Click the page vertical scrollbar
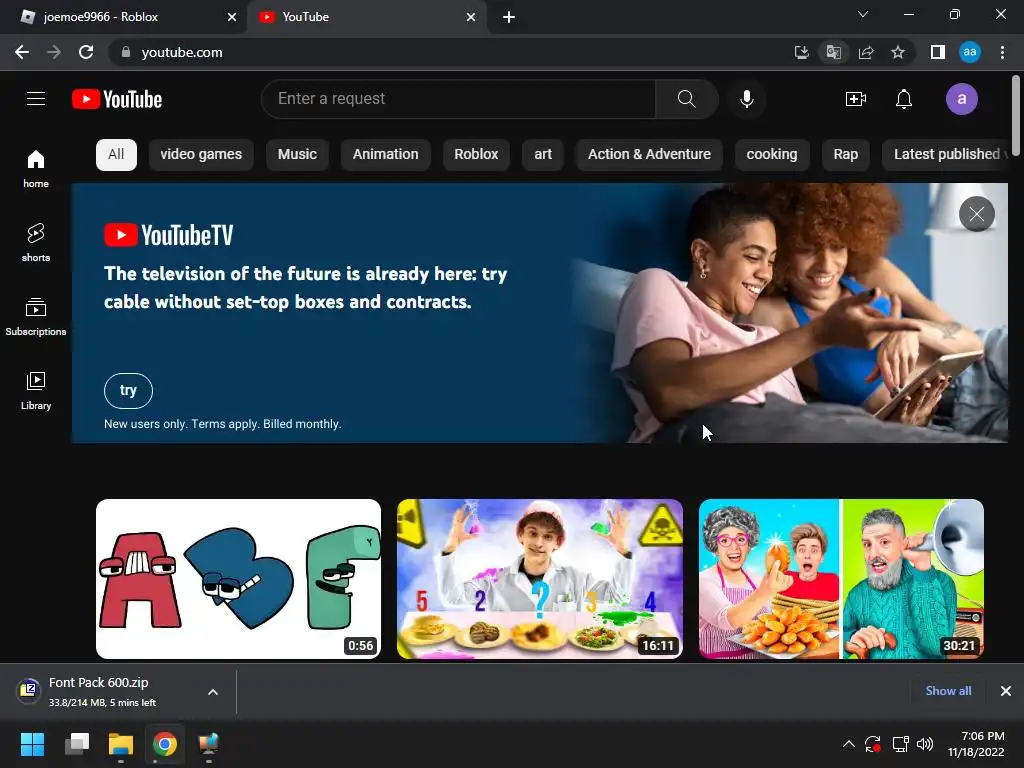The width and height of the screenshot is (1024, 768). click(x=1016, y=116)
